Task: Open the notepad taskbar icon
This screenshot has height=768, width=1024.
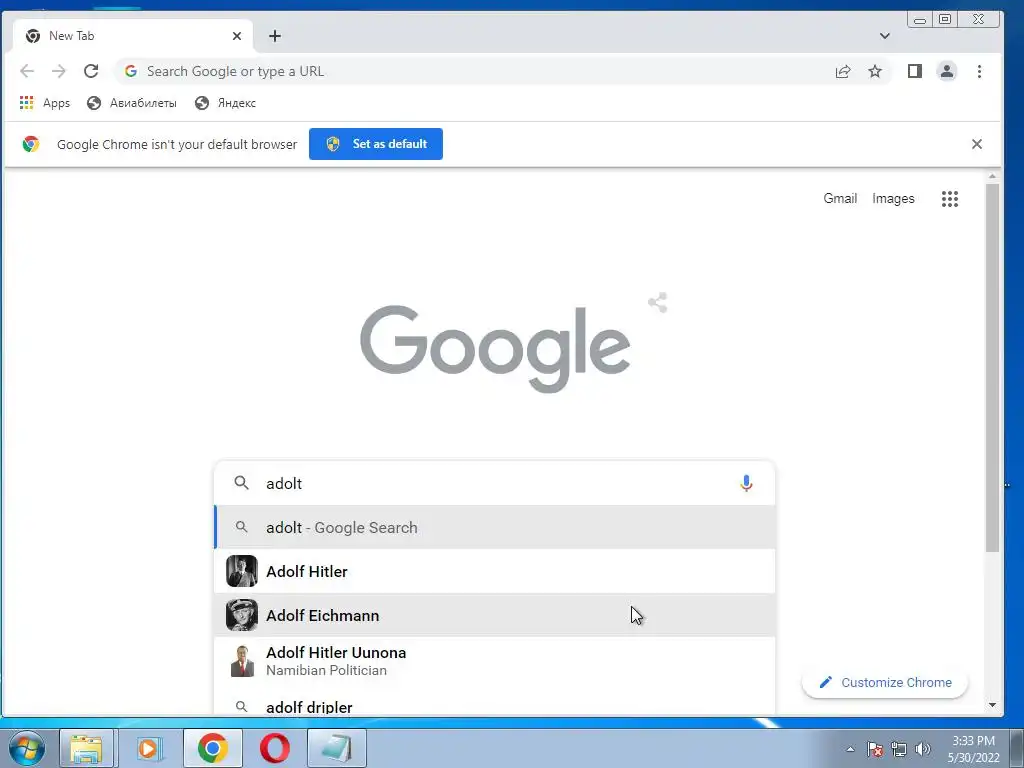Action: (337, 748)
